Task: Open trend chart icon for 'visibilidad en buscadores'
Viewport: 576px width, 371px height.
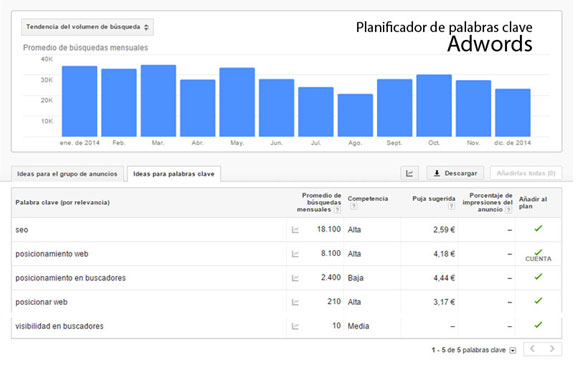Action: point(295,326)
